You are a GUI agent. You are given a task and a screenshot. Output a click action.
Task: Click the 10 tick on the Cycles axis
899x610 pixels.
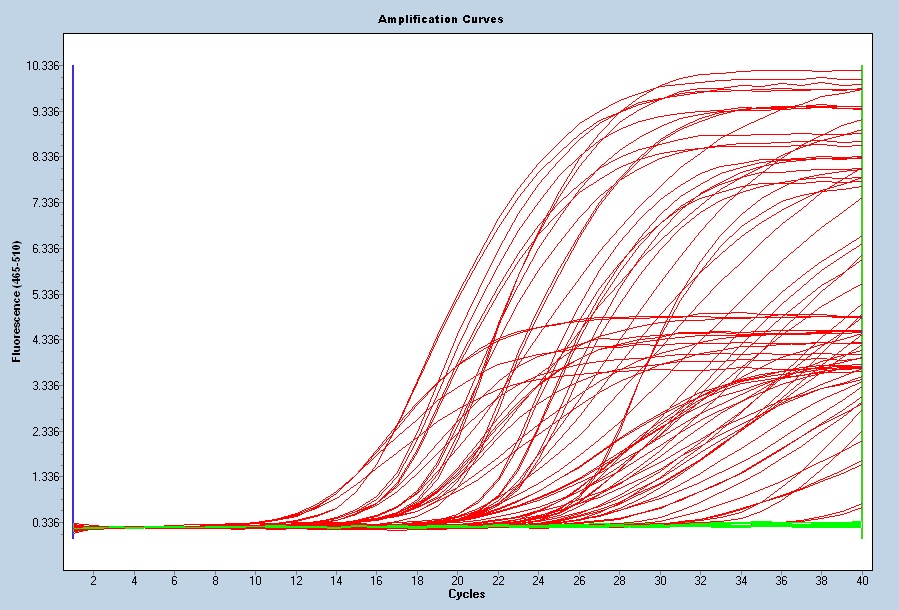pyautogui.click(x=255, y=580)
